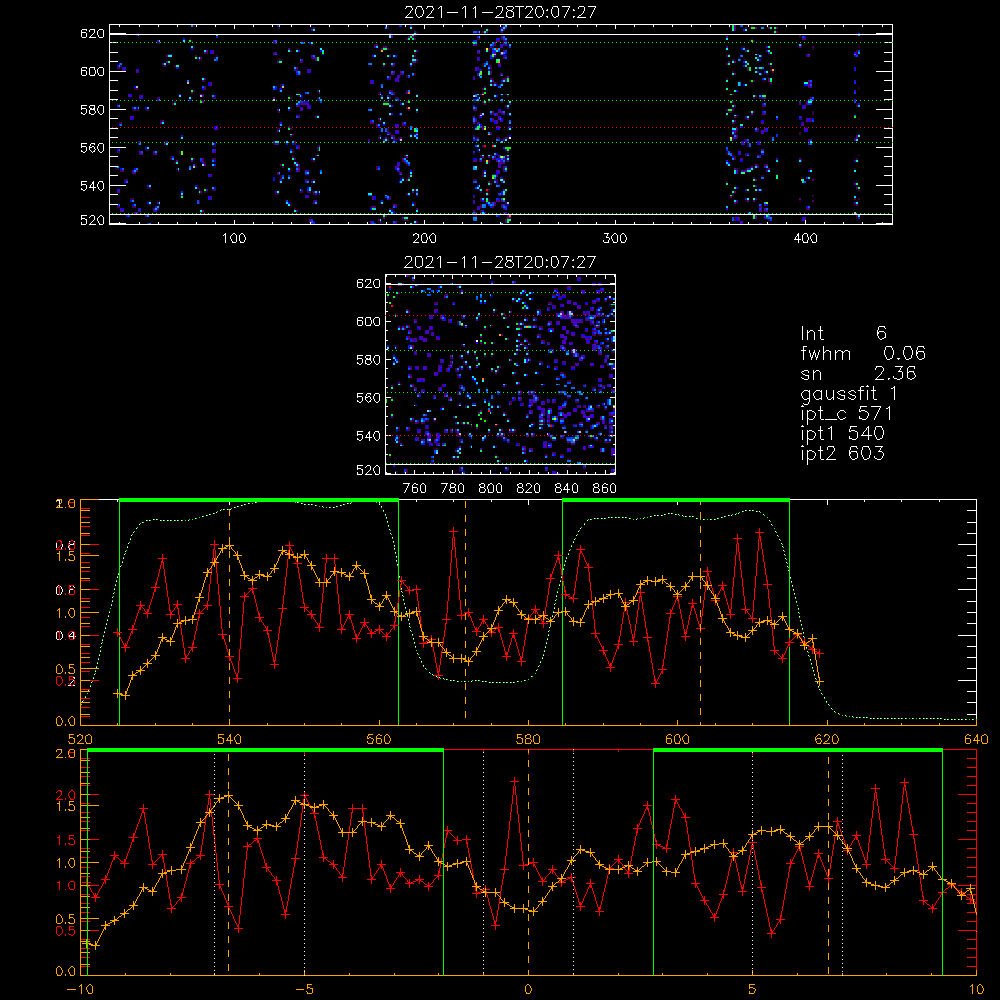Screen dimensions: 1000x1000
Task: Click y-axis label 520 of top spectrogram
Action: (92, 220)
